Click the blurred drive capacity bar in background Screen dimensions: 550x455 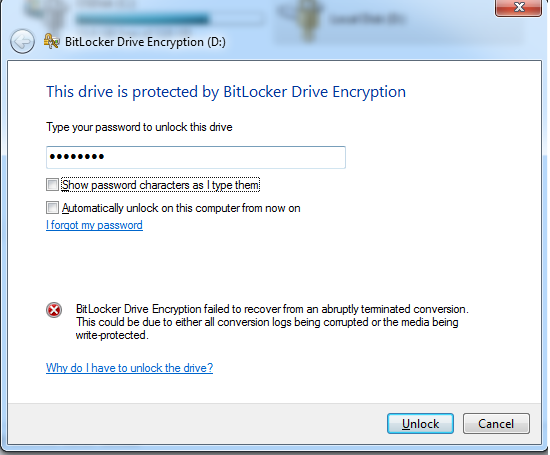point(169,19)
